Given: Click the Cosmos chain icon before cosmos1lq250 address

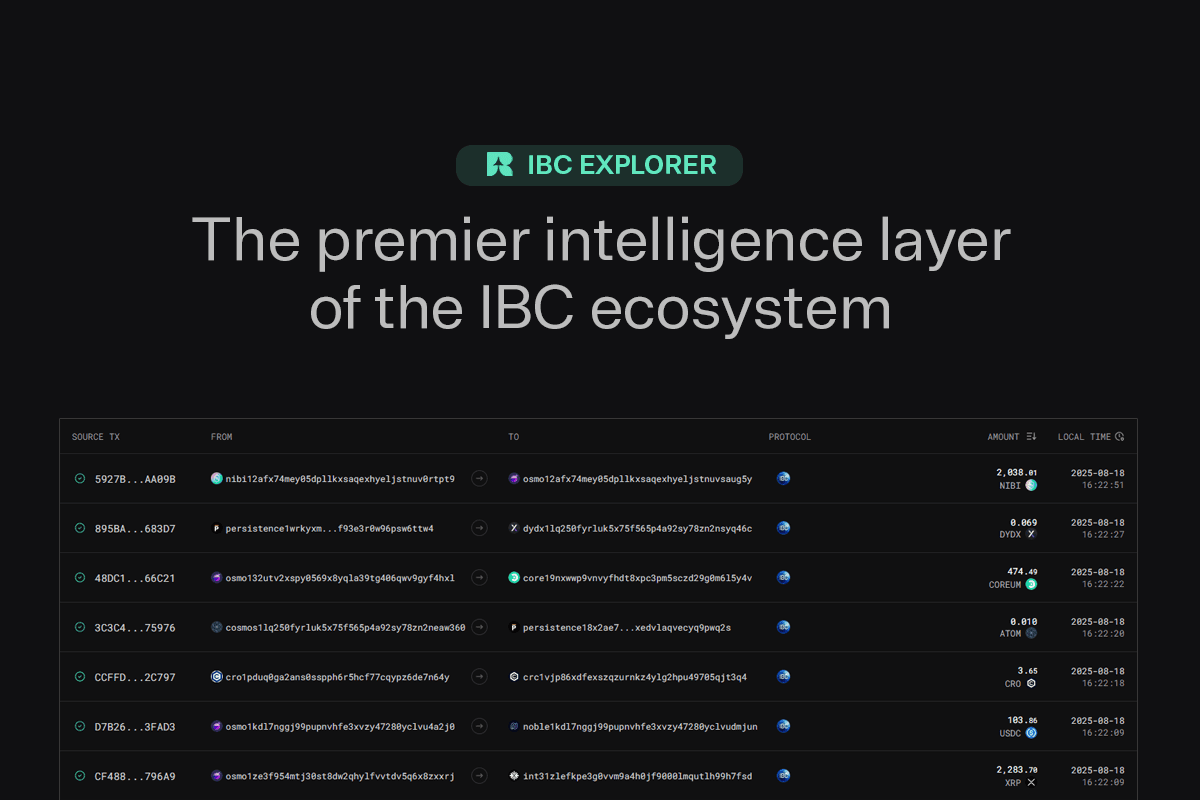Looking at the screenshot, I should (x=216, y=627).
